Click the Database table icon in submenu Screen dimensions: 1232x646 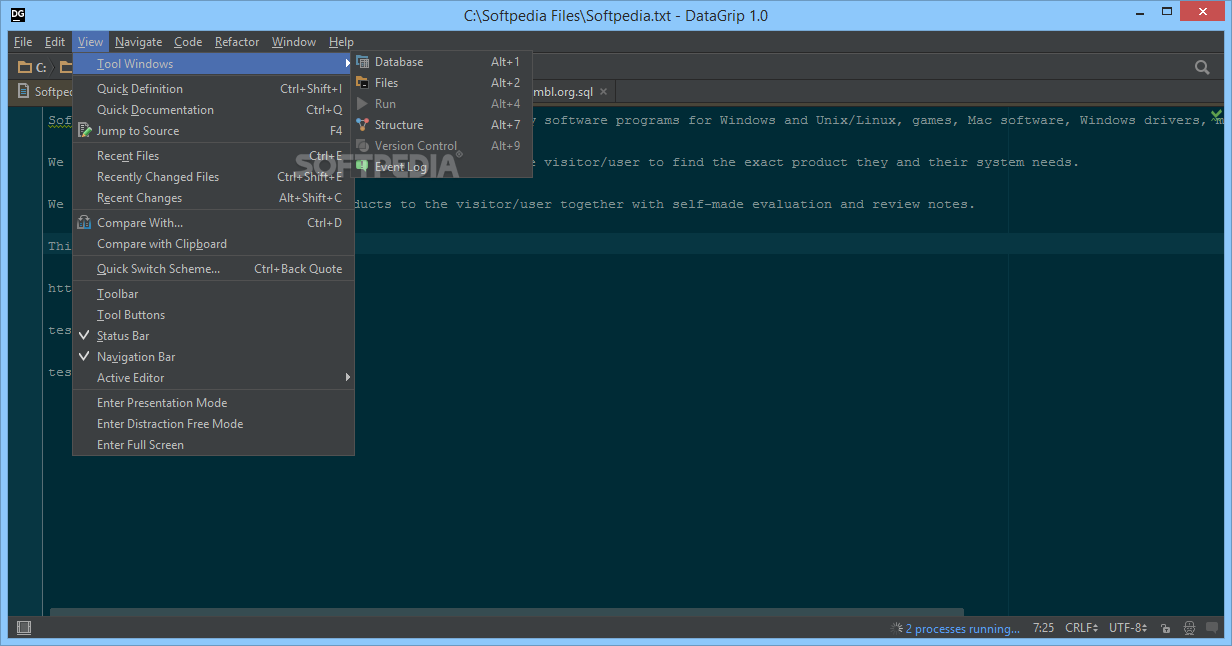[363, 62]
